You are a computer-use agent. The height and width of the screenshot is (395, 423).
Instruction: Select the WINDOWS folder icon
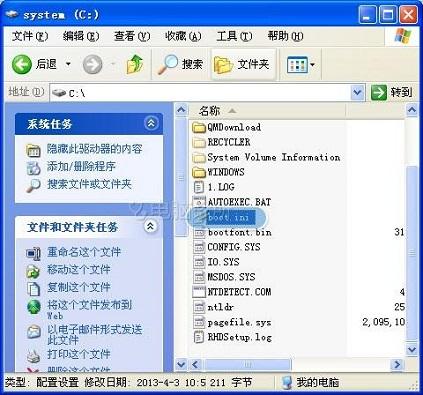tap(199, 172)
